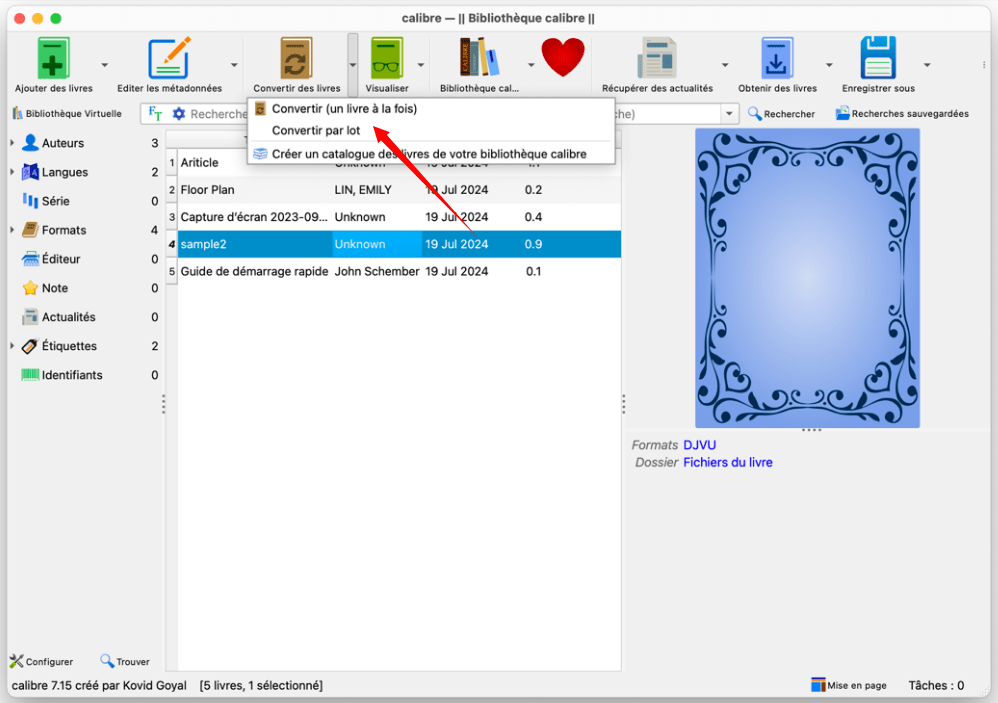Expand the Langues tree category
Image resolution: width=998 pixels, height=703 pixels.
pyautogui.click(x=12, y=172)
